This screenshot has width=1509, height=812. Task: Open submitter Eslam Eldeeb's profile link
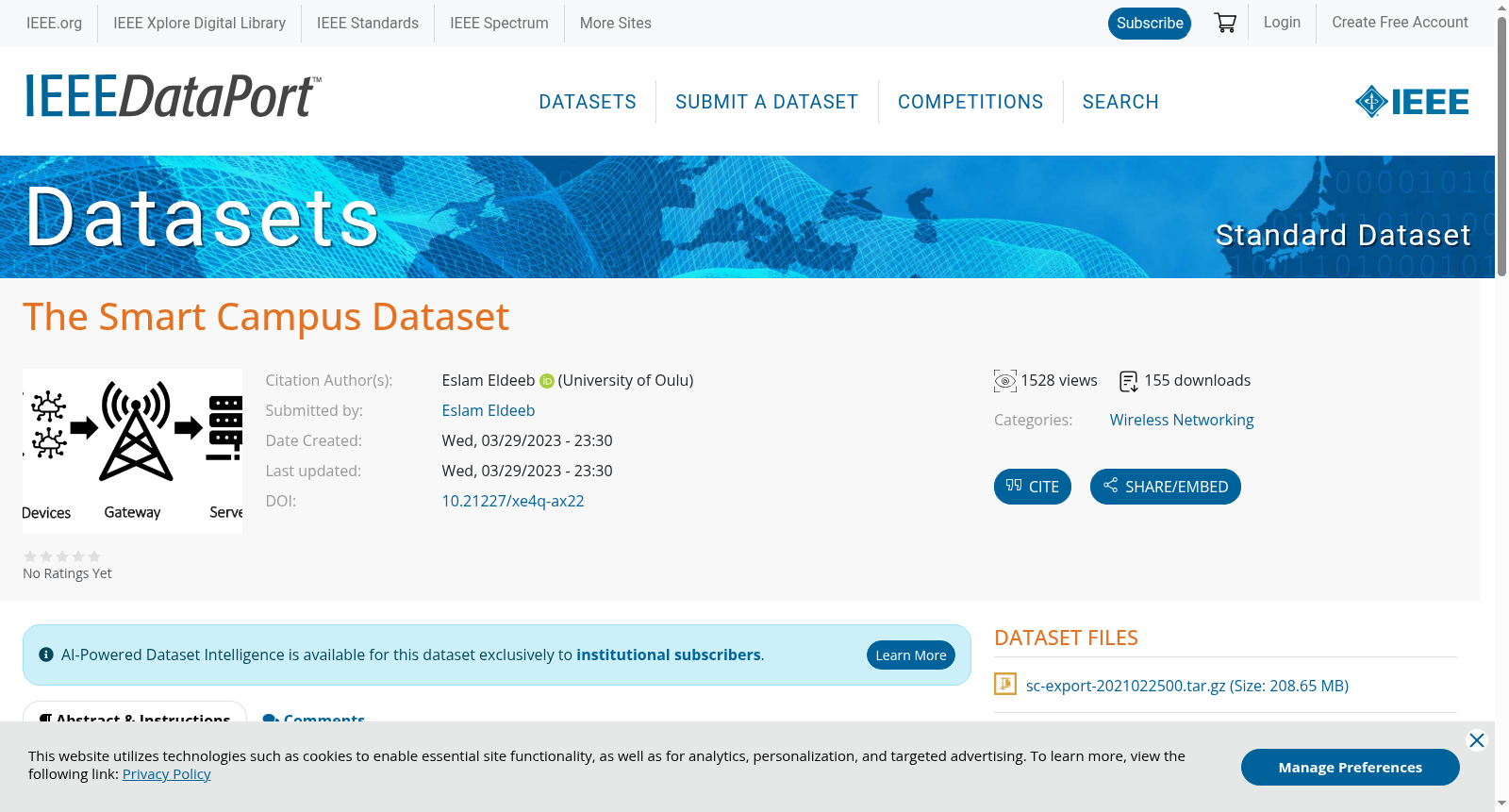489,411
